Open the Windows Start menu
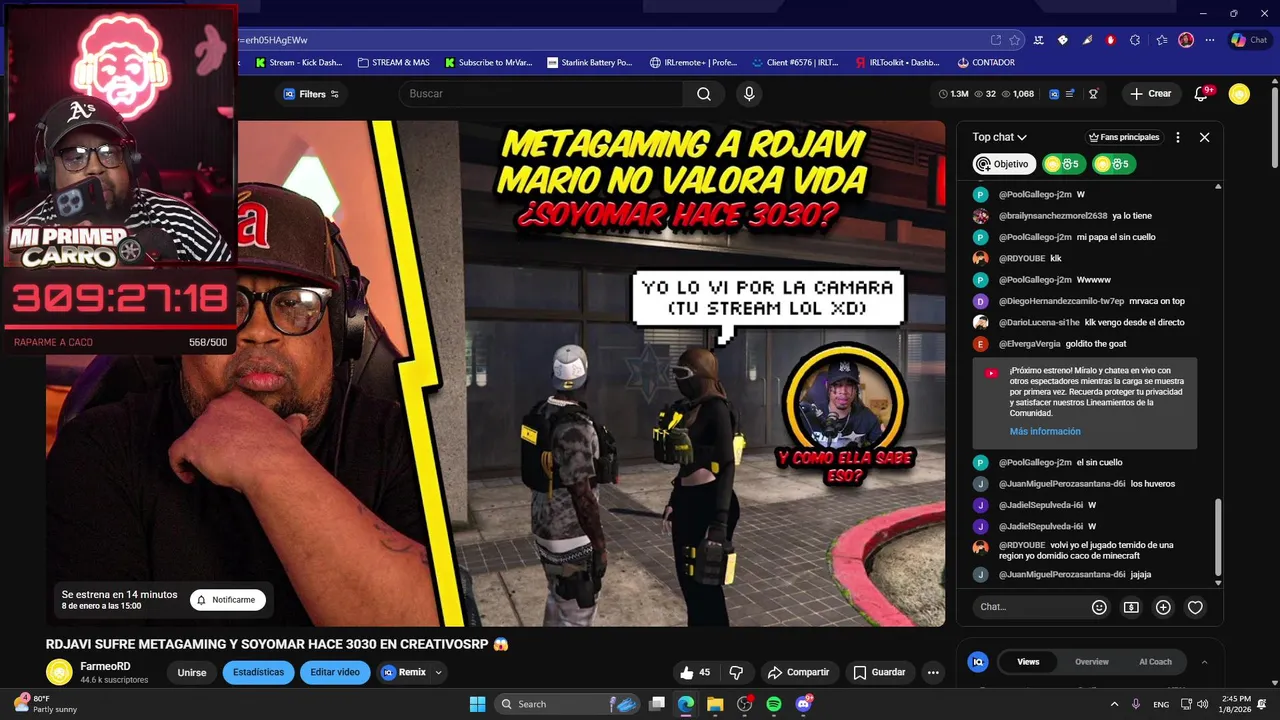The image size is (1280, 720). click(477, 704)
